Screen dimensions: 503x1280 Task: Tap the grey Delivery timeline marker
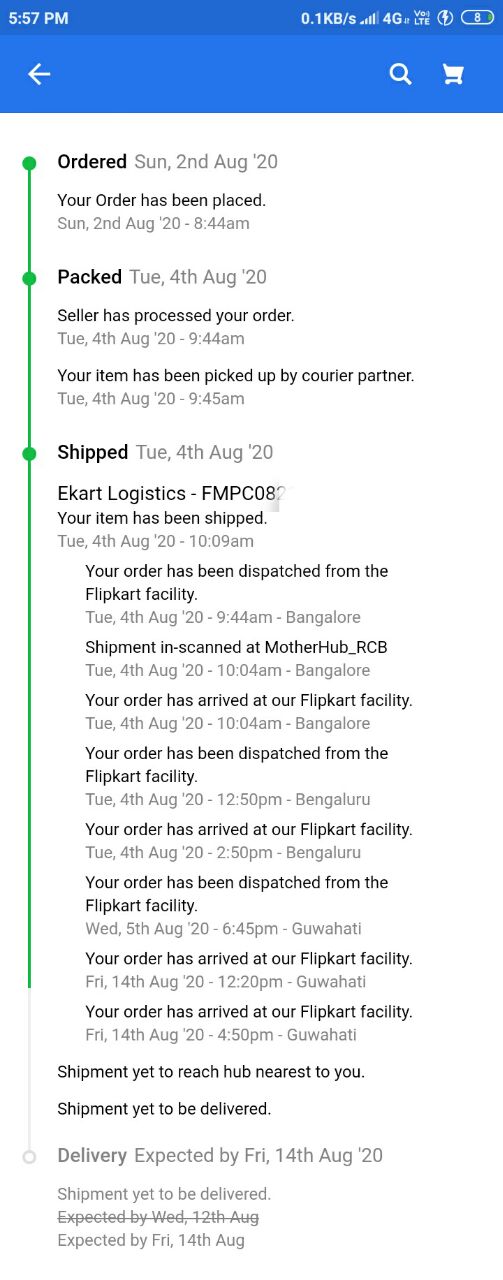click(x=29, y=1156)
